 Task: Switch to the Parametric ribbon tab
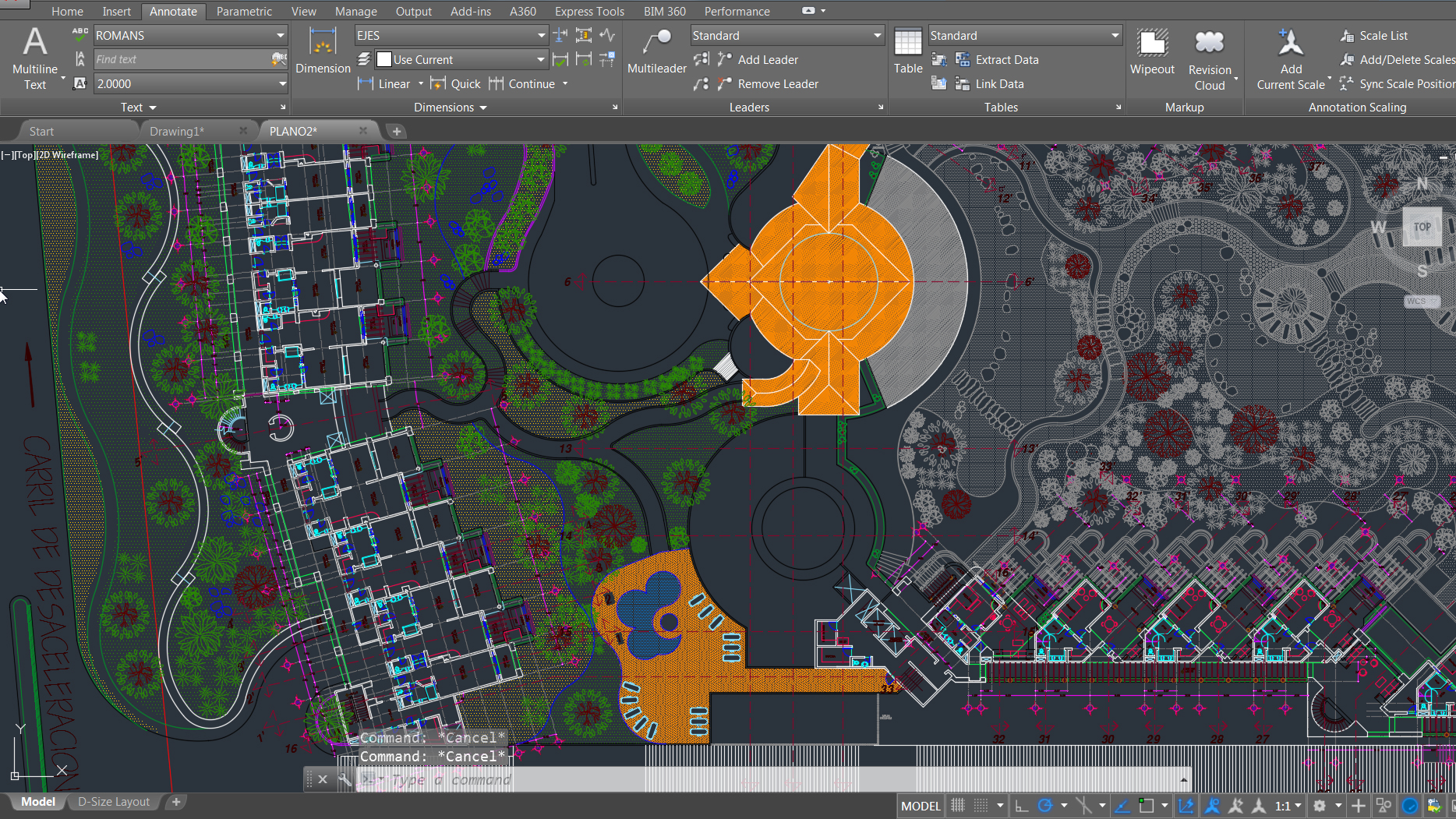(x=244, y=11)
